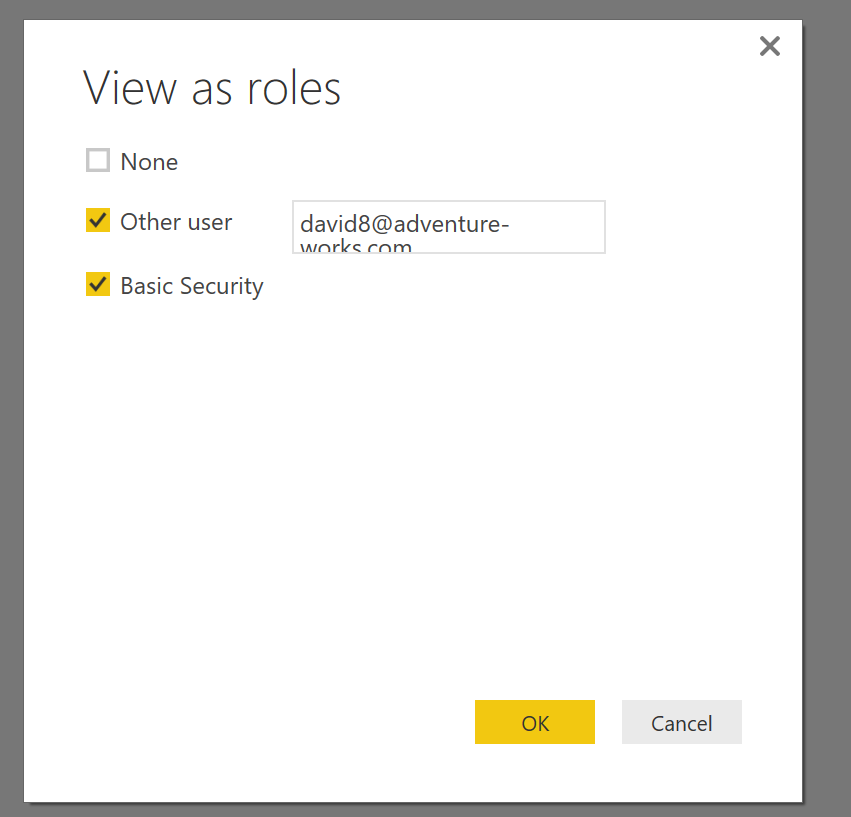Place cursor on 'david8@adventure-' text
The image size is (851, 817).
404,224
